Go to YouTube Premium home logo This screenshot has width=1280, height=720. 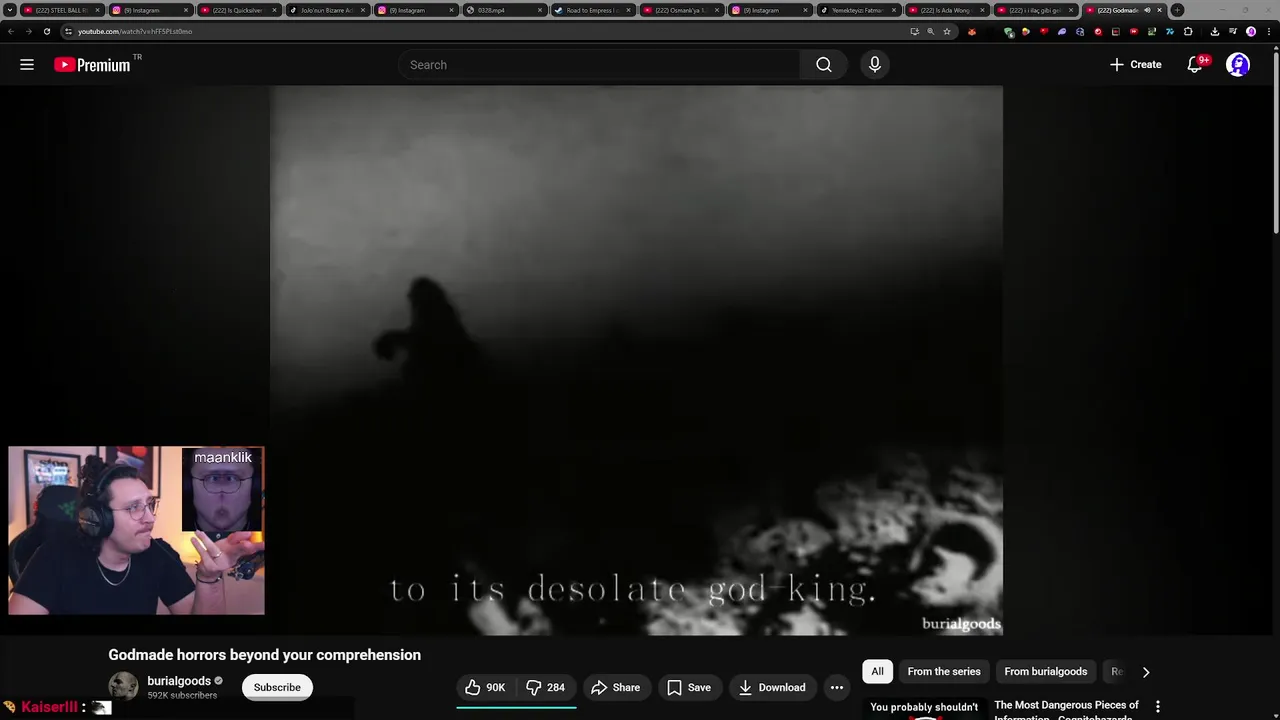(92, 65)
